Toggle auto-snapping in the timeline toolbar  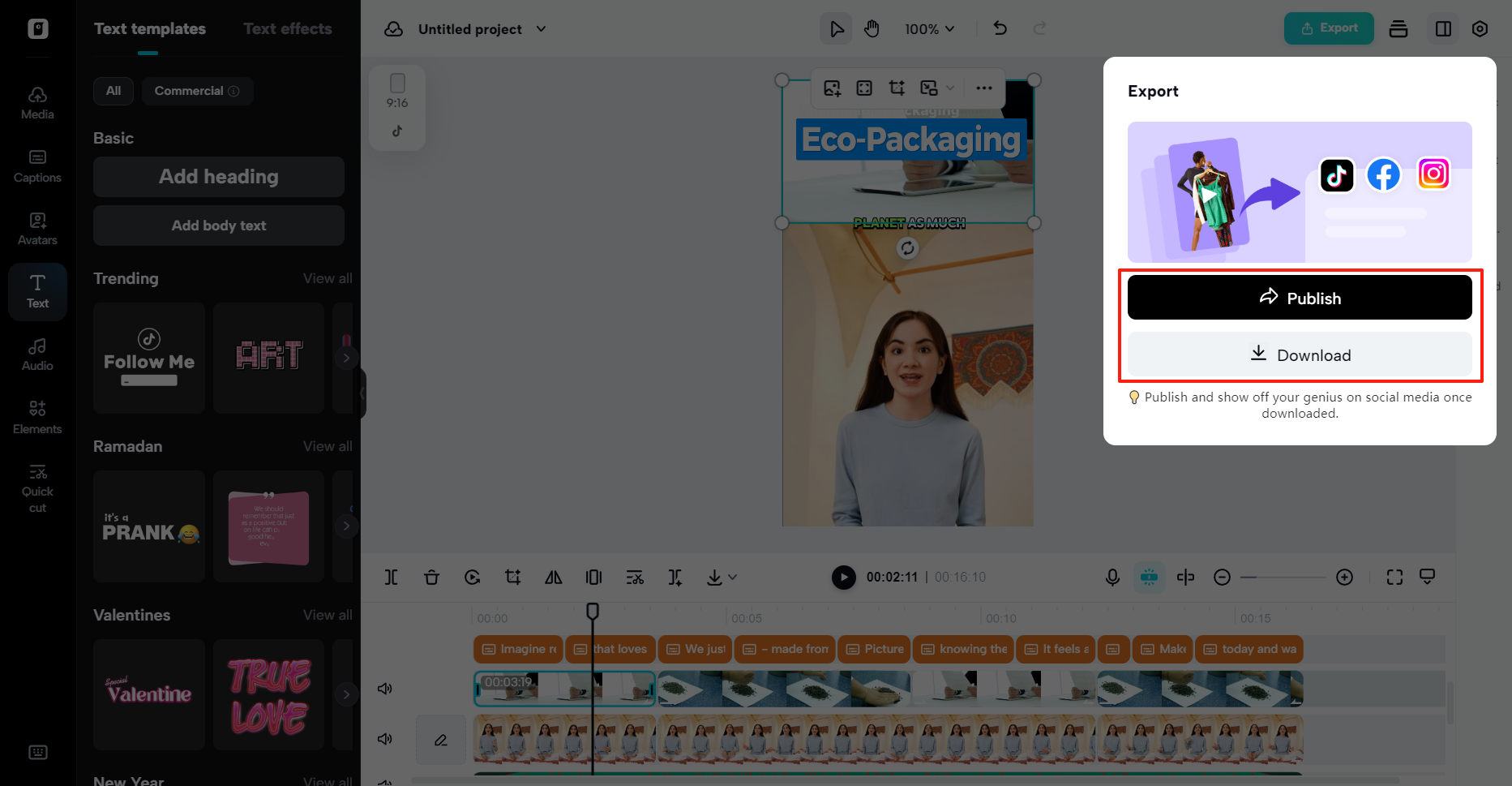click(x=1150, y=577)
